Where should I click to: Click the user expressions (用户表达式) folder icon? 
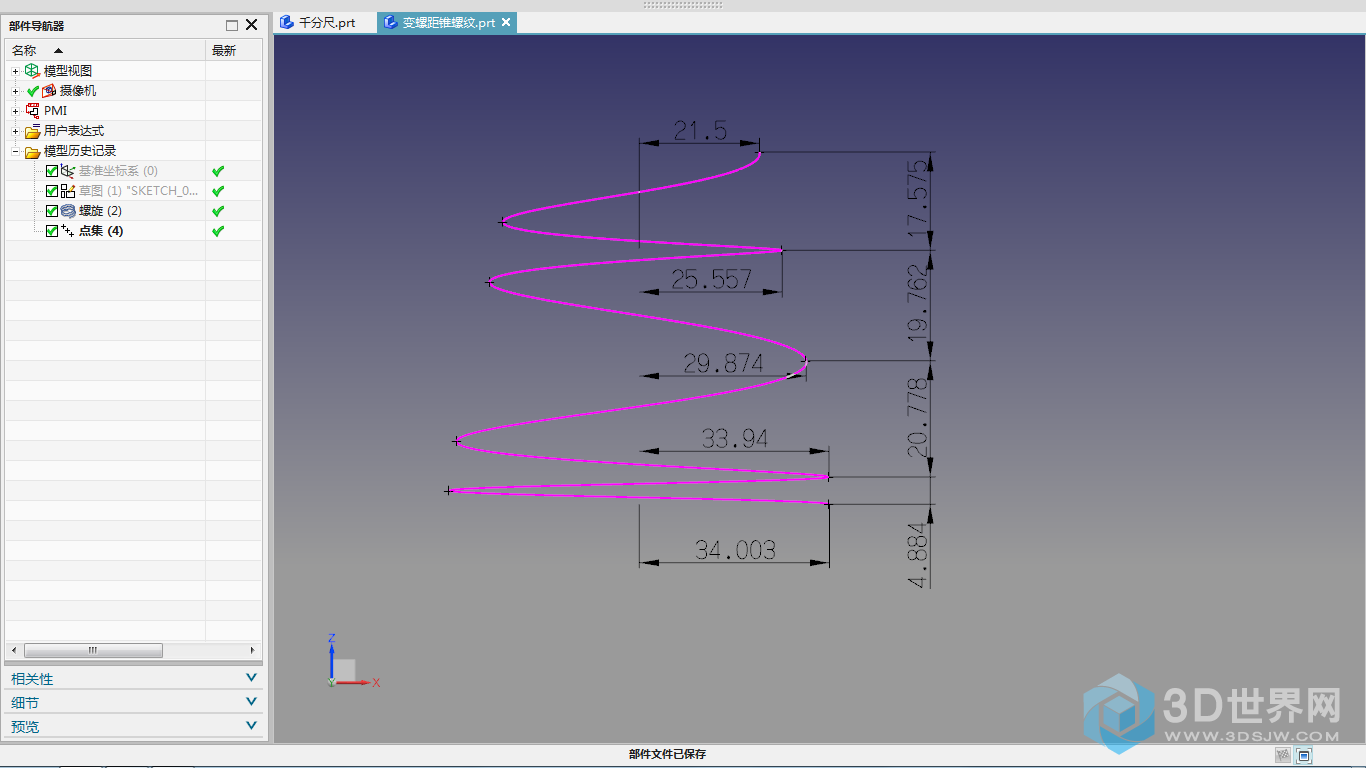pos(32,131)
